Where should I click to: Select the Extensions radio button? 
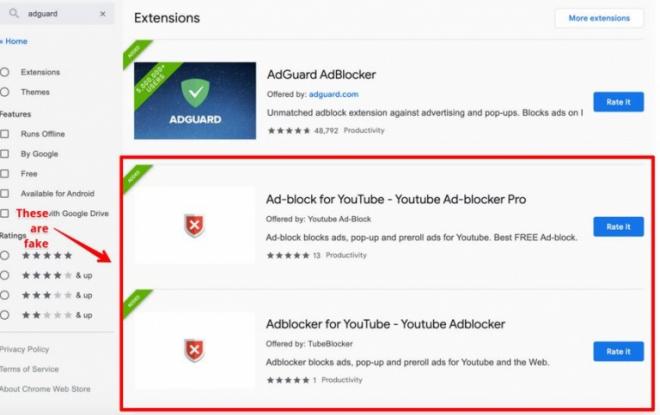coord(5,72)
